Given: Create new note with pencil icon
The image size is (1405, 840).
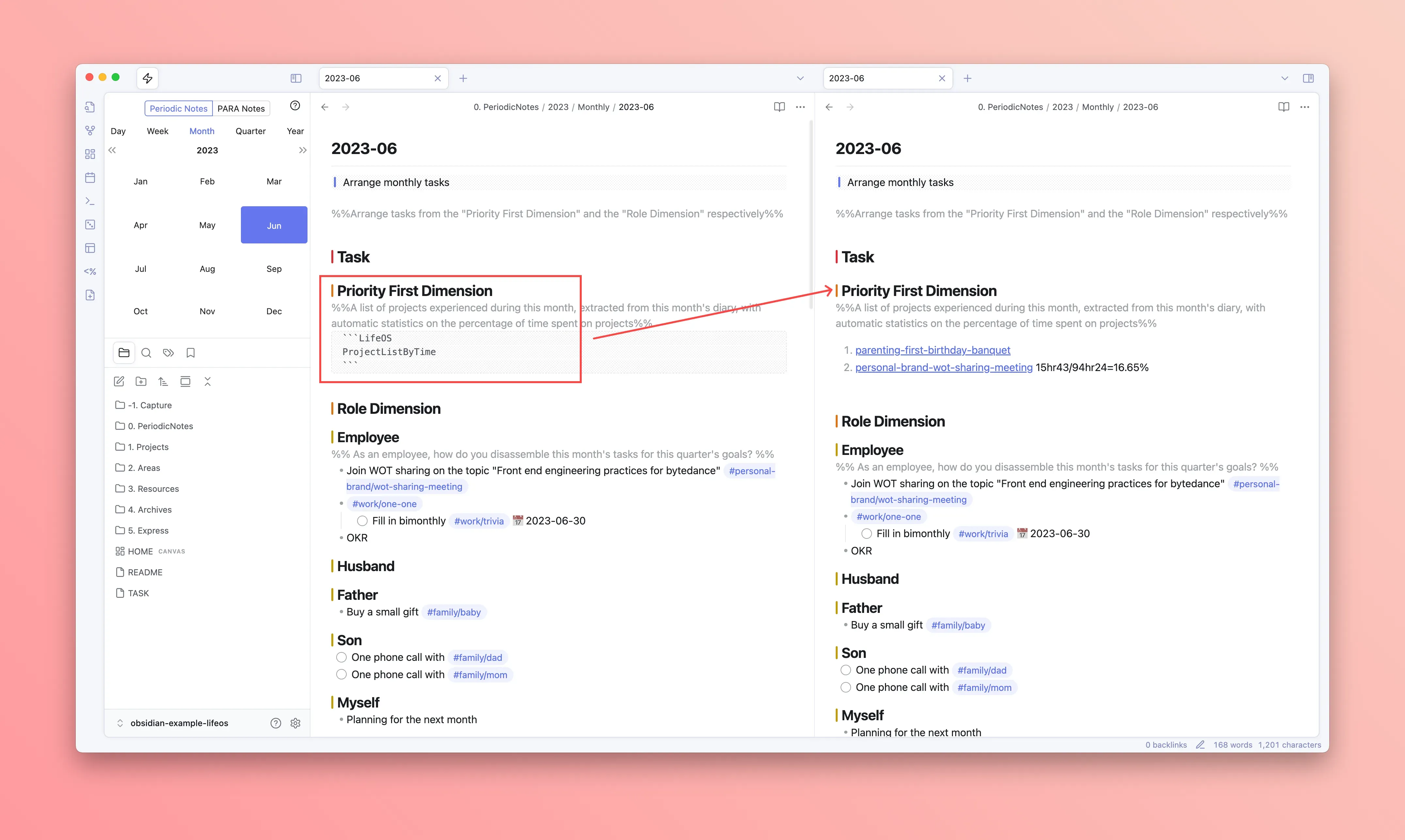Looking at the screenshot, I should click(x=119, y=381).
